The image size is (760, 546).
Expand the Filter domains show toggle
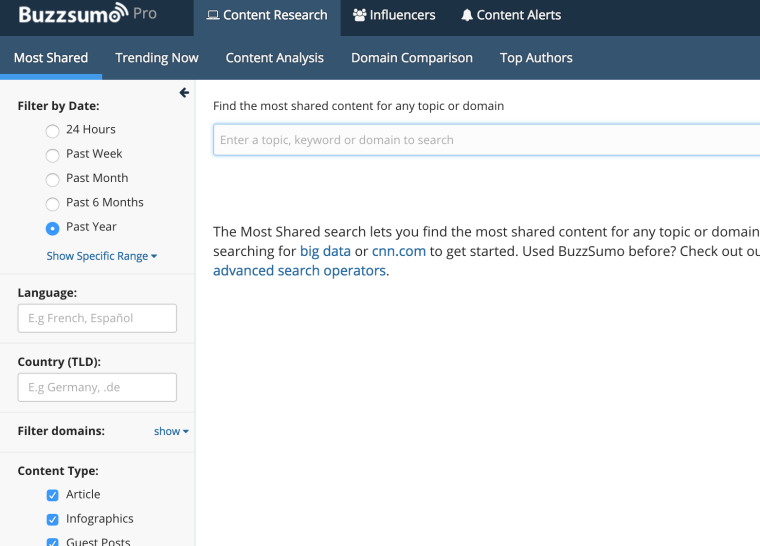coord(171,432)
